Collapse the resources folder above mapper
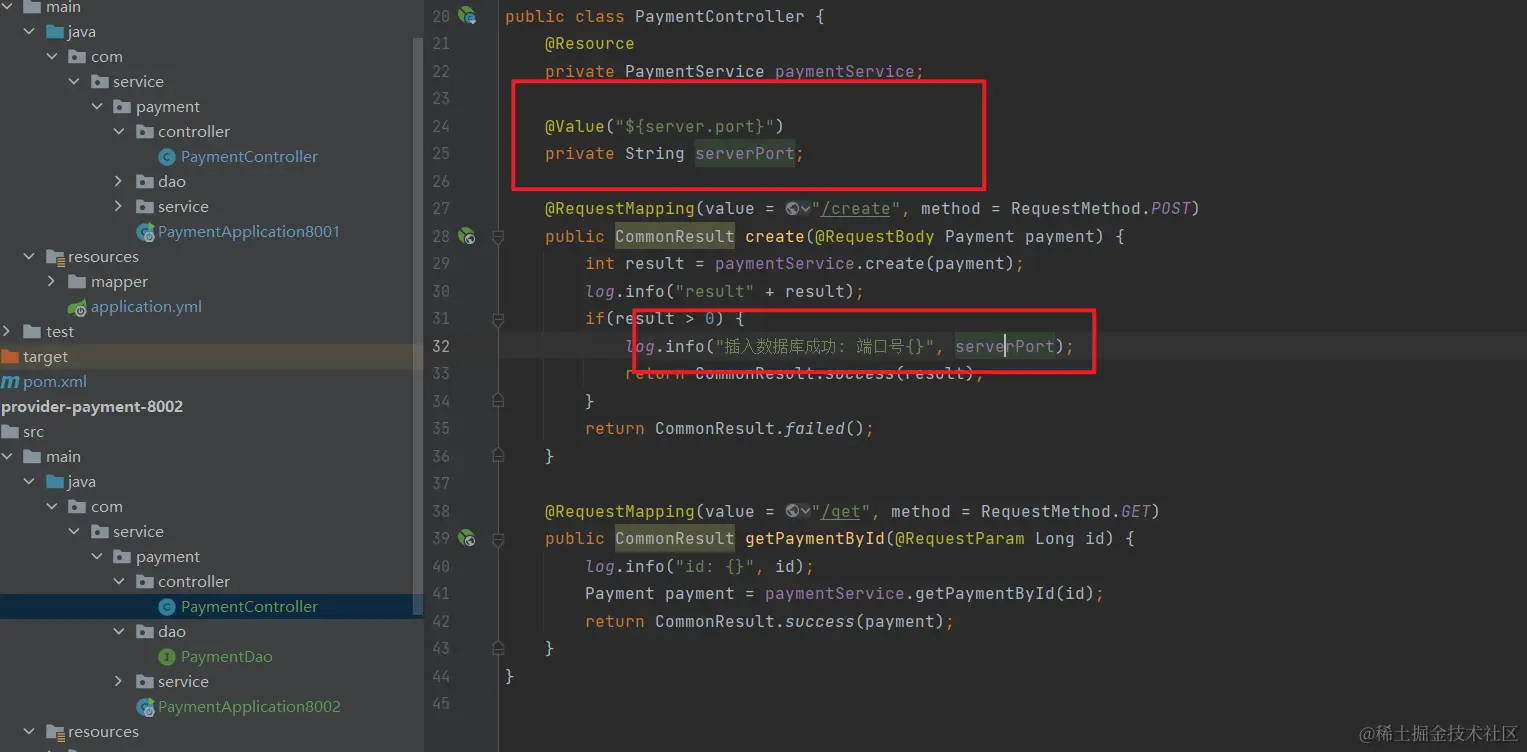The width and height of the screenshot is (1527, 752). pos(29,257)
